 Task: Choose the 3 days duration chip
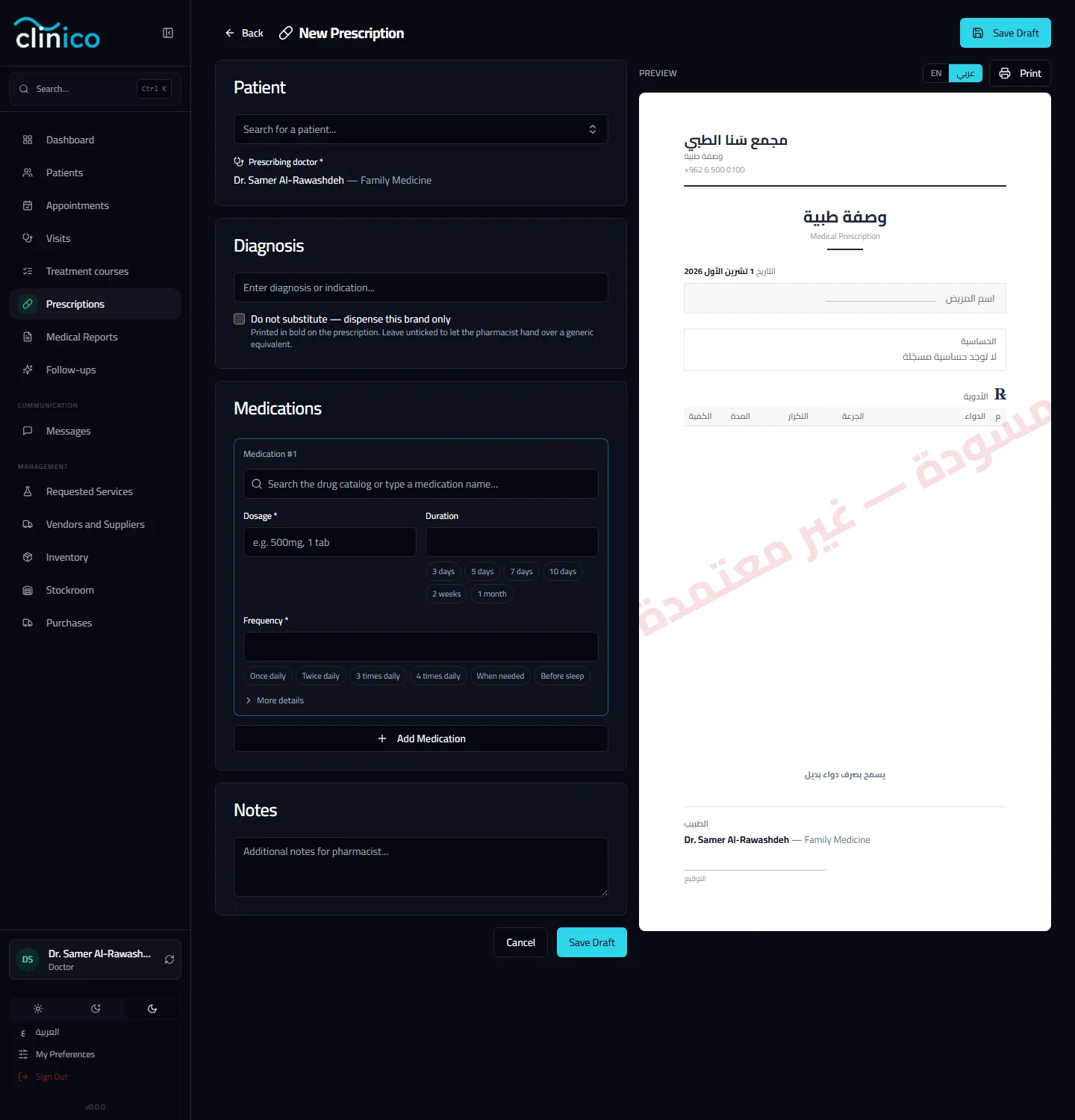(x=443, y=572)
